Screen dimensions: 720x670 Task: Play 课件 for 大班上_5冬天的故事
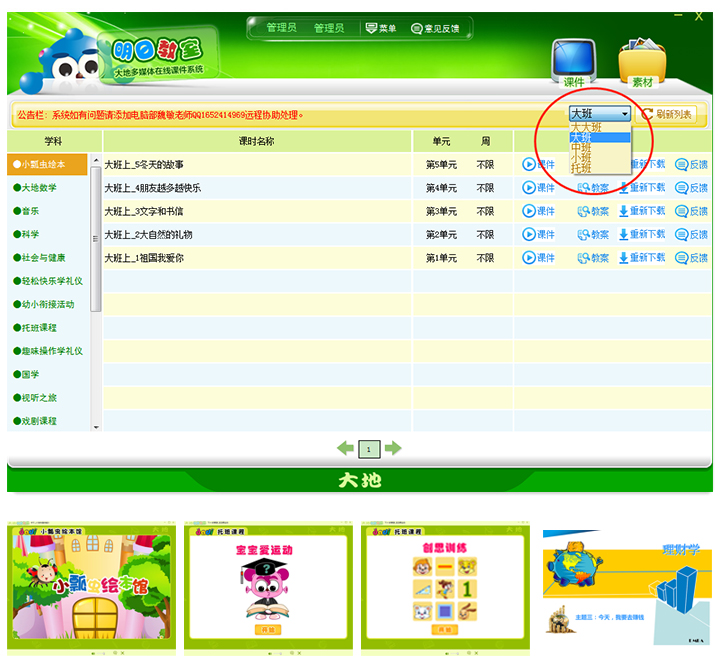click(538, 164)
